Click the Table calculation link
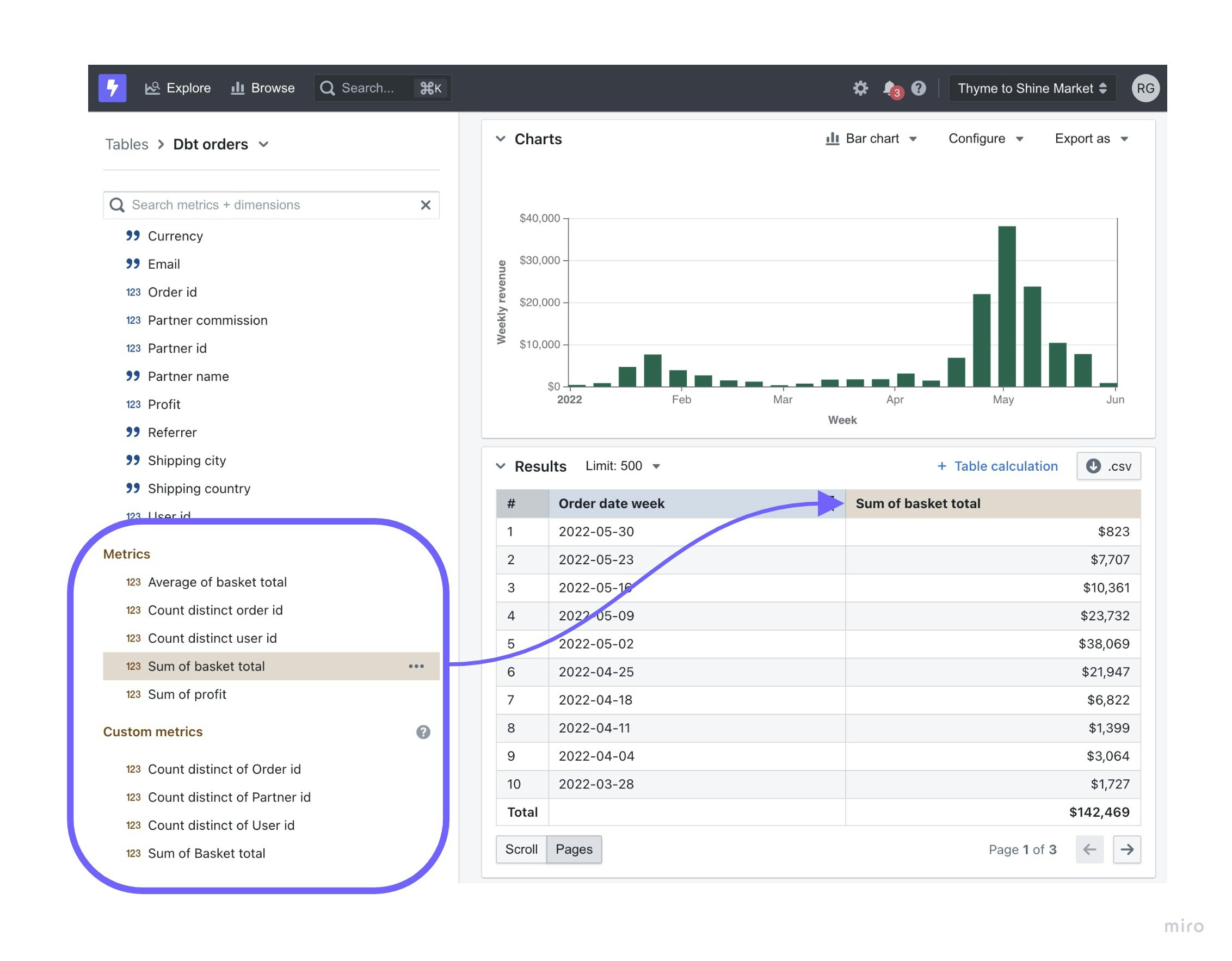The height and width of the screenshot is (961, 1232). (997, 466)
